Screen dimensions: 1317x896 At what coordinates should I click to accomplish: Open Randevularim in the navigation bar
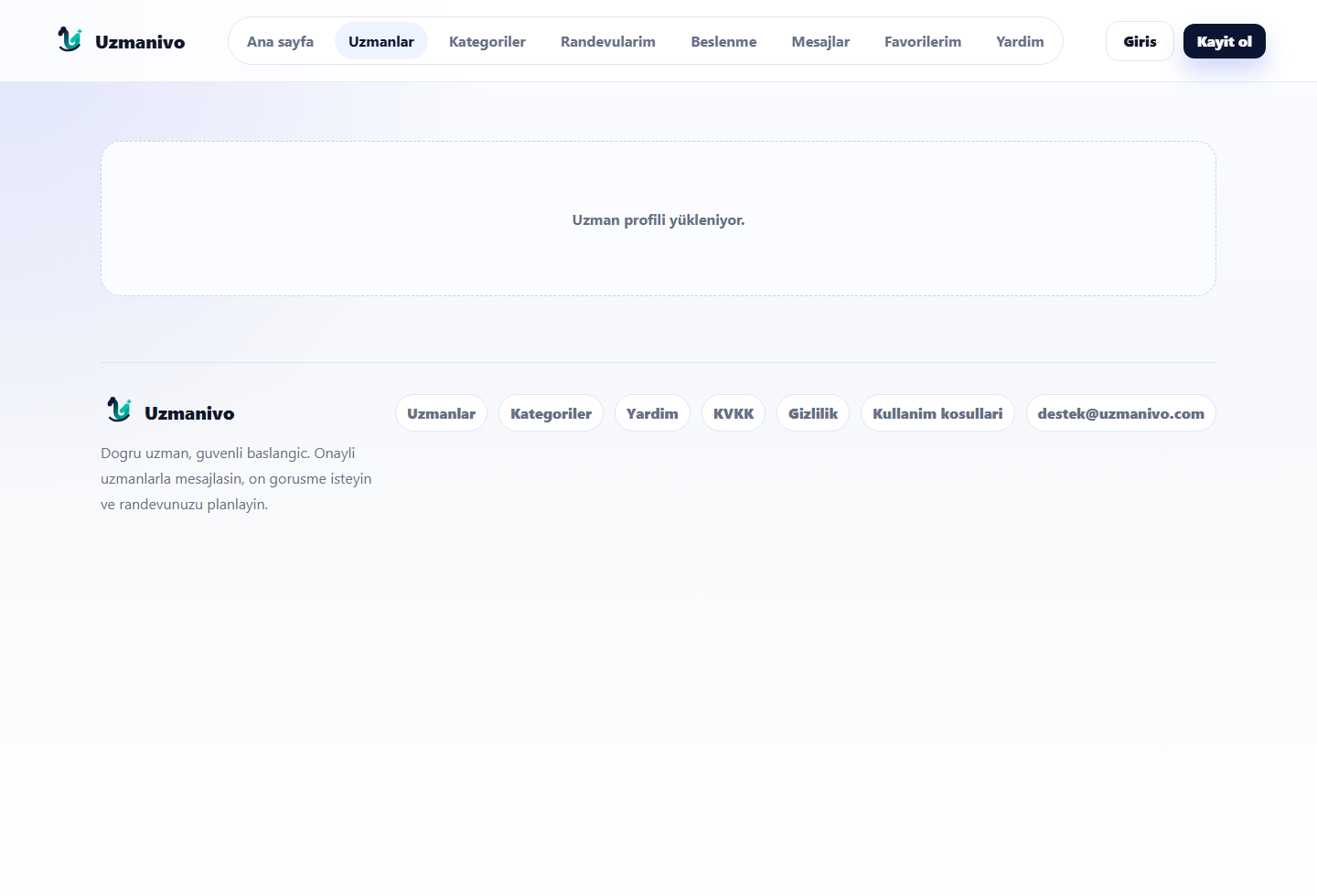(608, 41)
